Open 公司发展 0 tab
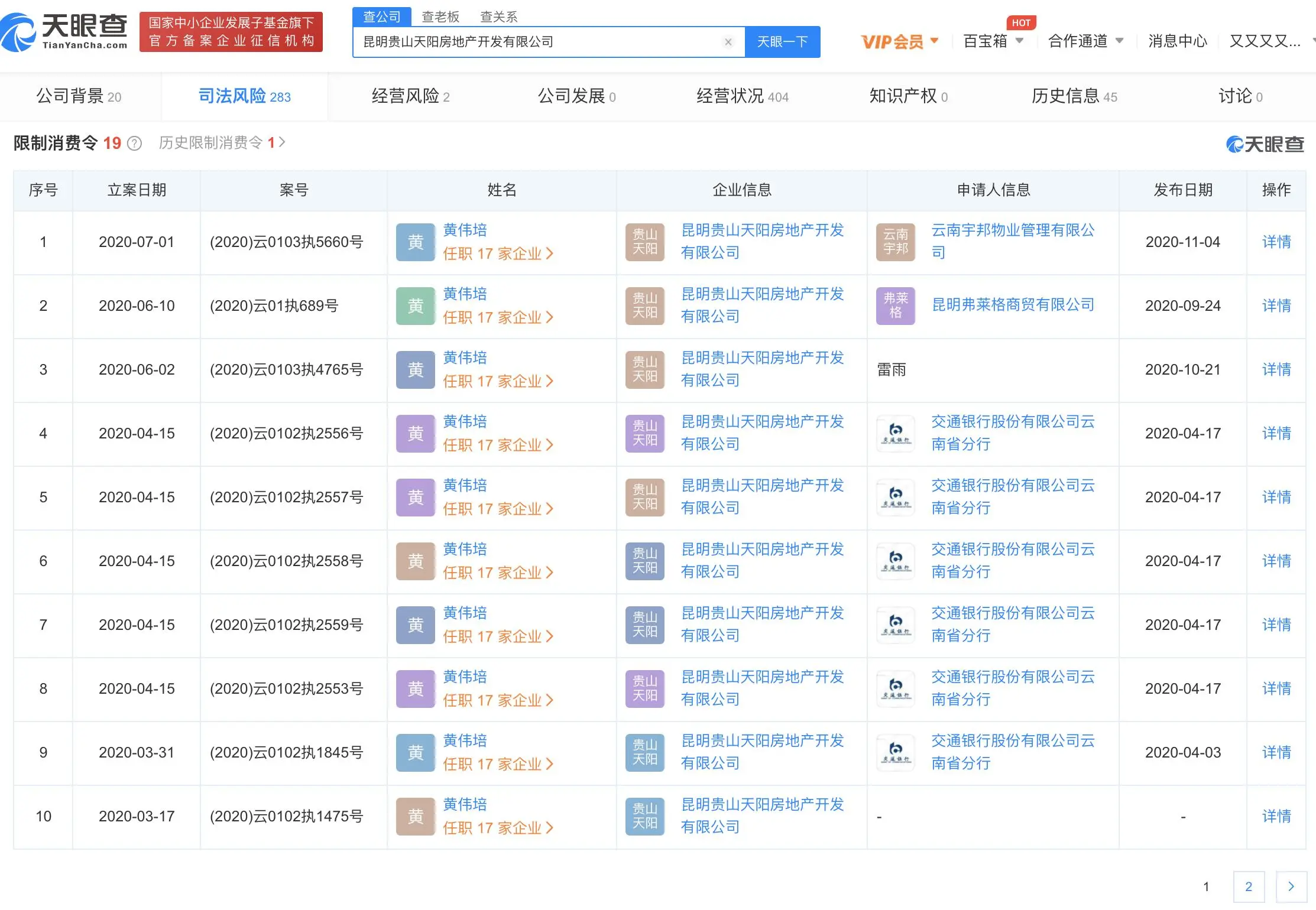The image size is (1316, 910). (576, 96)
